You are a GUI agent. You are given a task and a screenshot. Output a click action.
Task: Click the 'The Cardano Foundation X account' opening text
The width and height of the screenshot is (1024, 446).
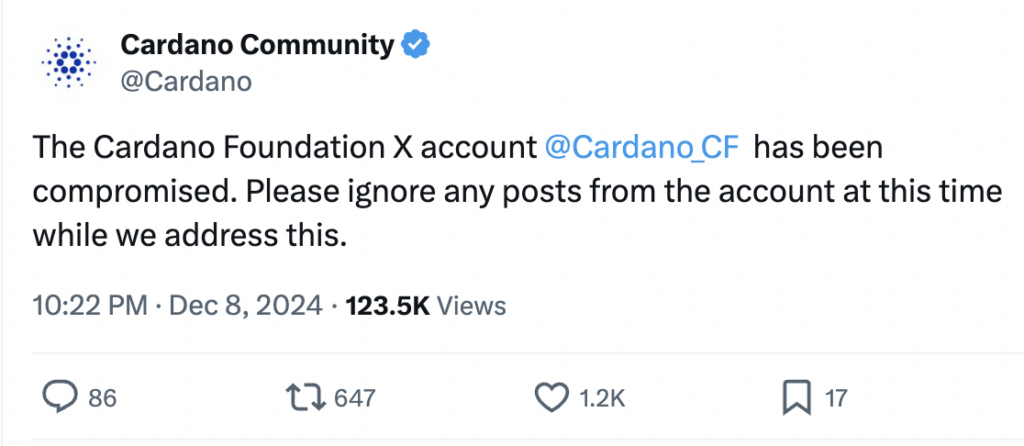[284, 149]
